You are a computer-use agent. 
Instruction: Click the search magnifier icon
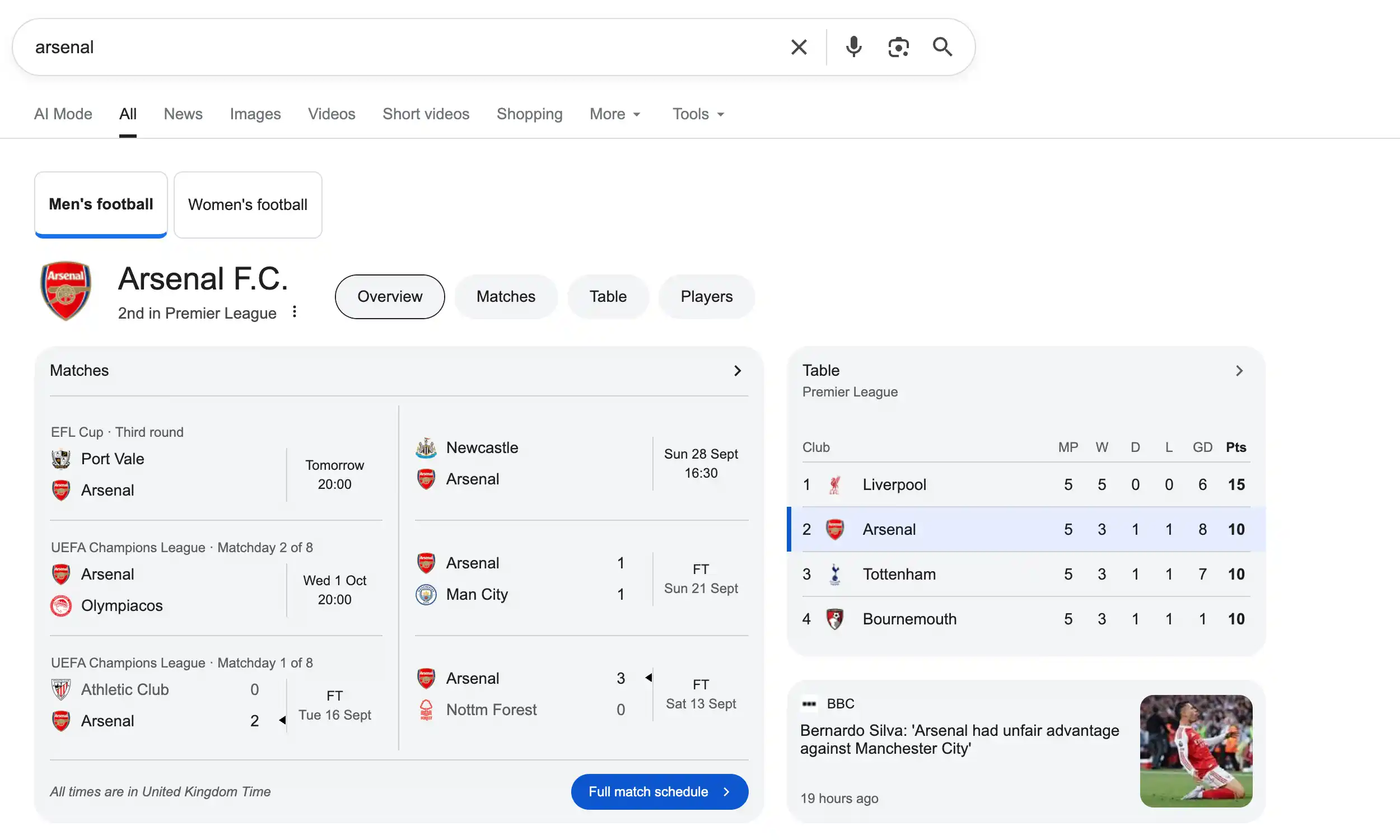[x=942, y=46]
